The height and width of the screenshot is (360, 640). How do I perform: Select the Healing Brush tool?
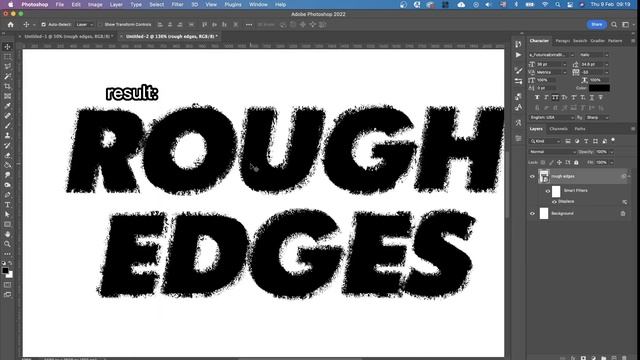tap(7, 116)
